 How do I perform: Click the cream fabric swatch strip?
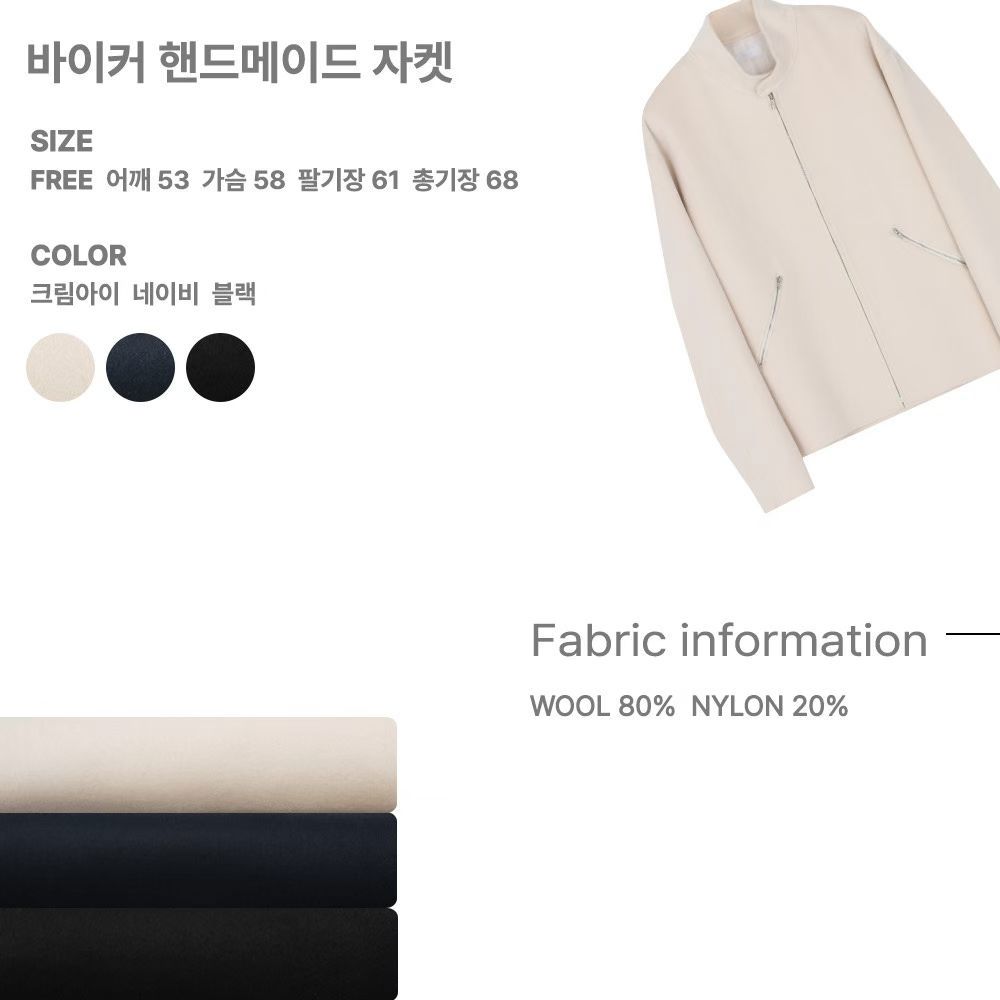click(x=198, y=765)
